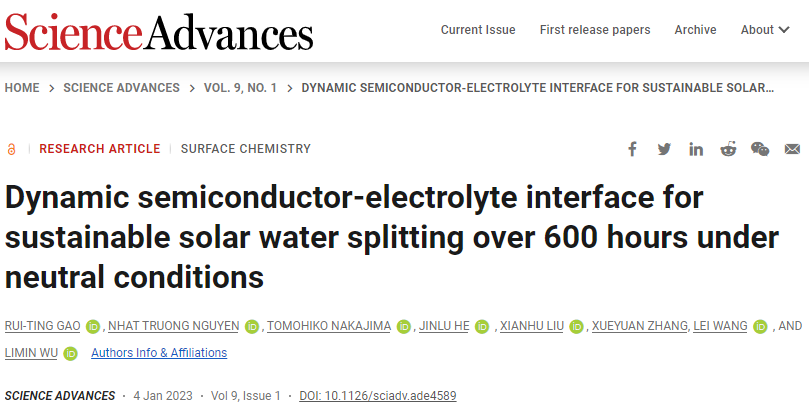The image size is (809, 409).
Task: Share the article on Reddit
Action: pyautogui.click(x=728, y=149)
